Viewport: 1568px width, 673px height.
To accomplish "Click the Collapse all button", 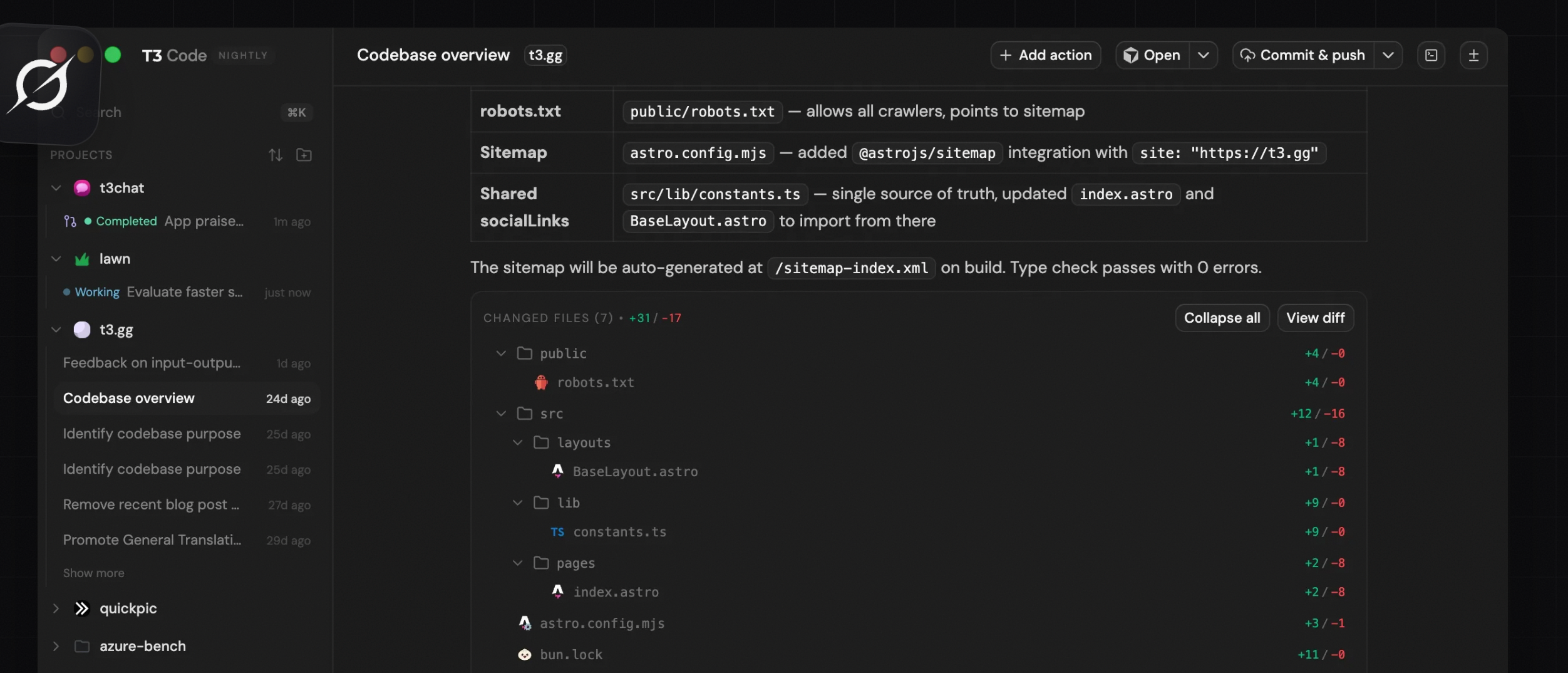I will [x=1222, y=318].
